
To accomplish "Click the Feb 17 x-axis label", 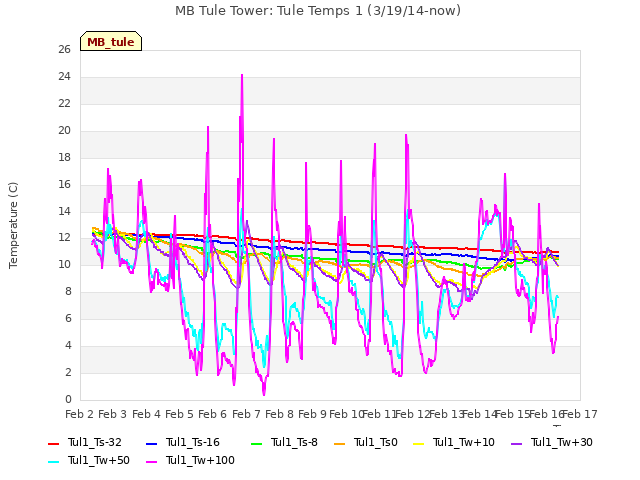I will point(580,414).
